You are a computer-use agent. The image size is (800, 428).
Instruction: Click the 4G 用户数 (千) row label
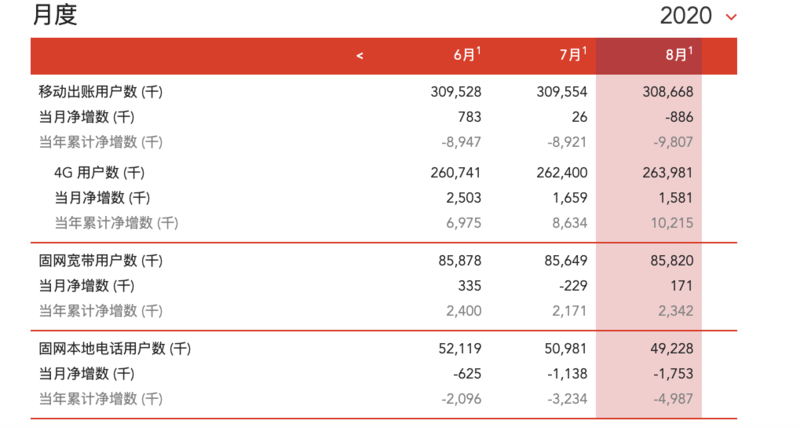108,172
